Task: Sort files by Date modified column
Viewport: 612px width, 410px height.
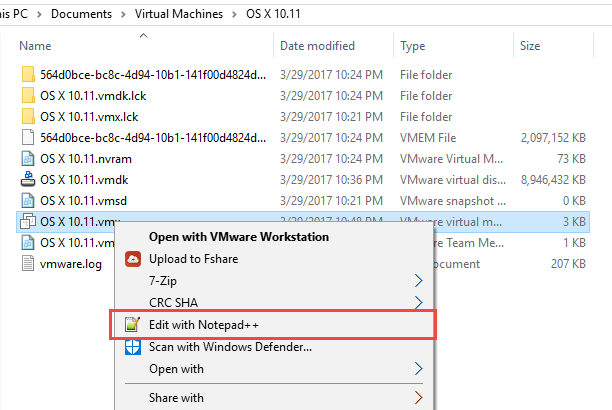Action: [319, 46]
